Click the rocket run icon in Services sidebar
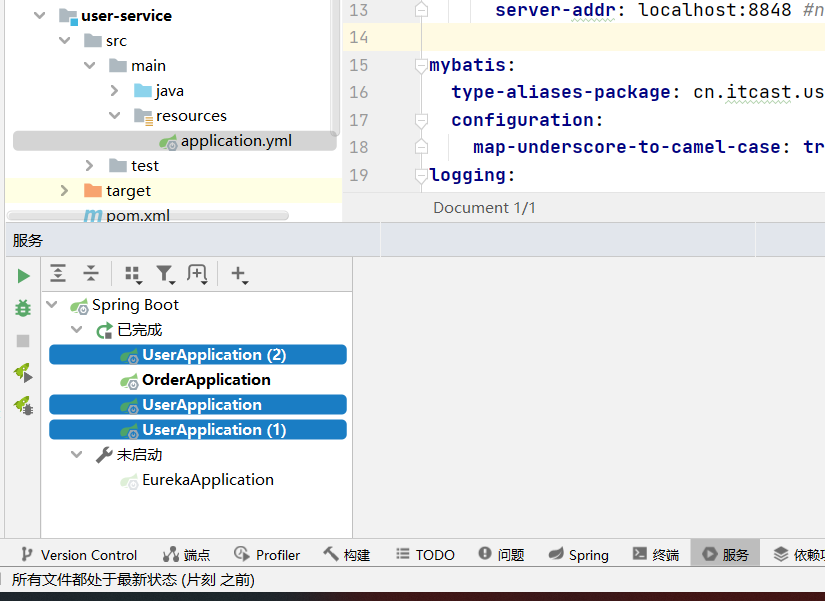Screen dimensions: 825x601 [24, 374]
